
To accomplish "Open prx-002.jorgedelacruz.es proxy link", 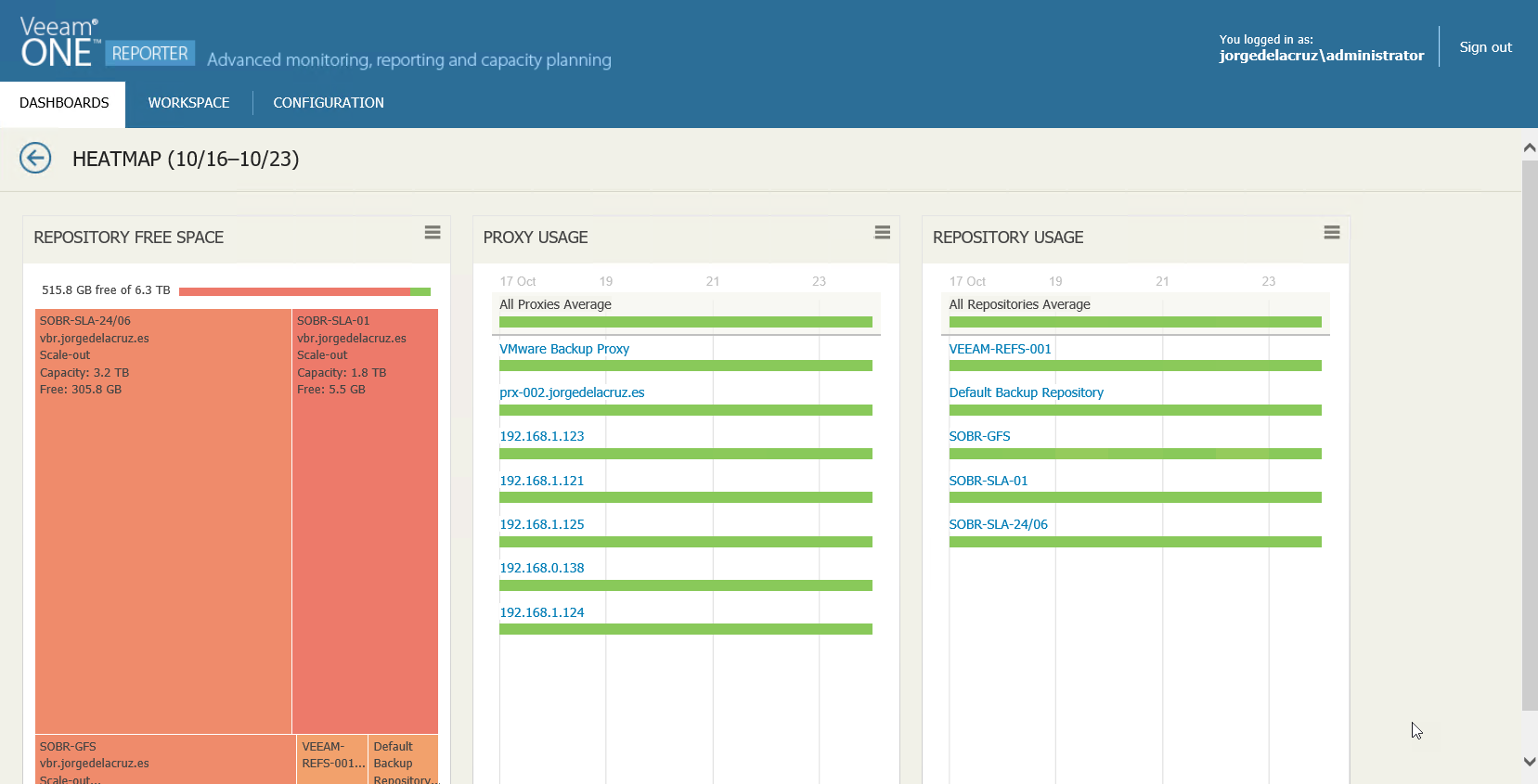I will pyautogui.click(x=572, y=392).
